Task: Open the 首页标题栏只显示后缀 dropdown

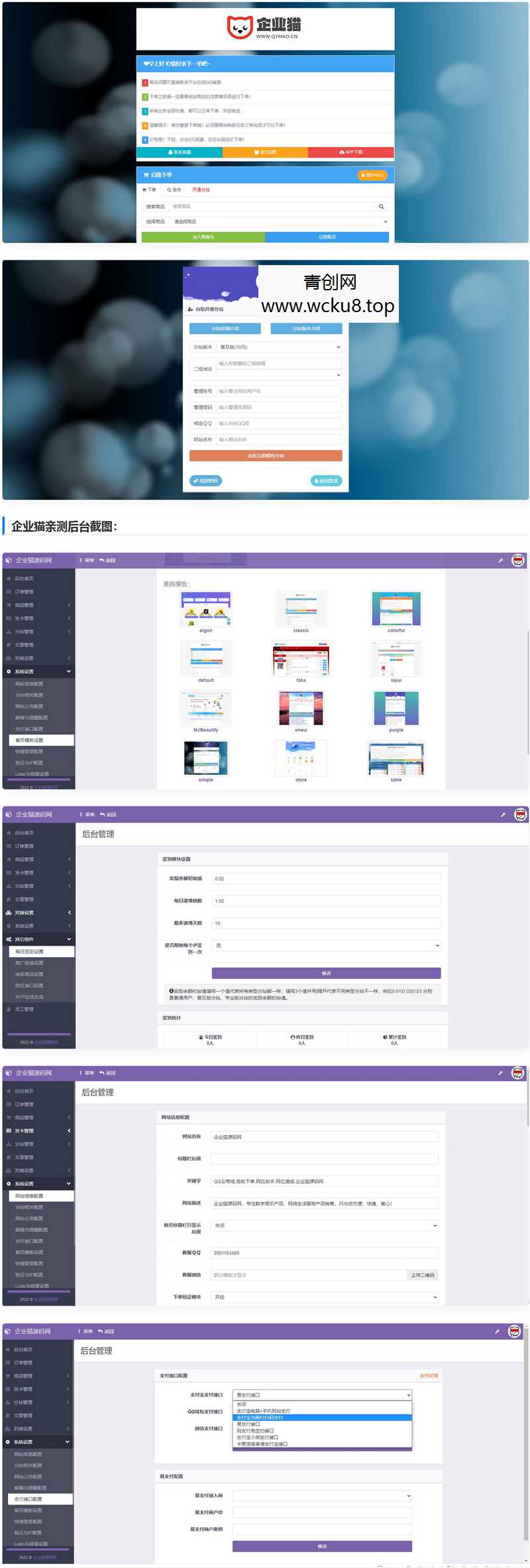Action: tap(325, 1225)
